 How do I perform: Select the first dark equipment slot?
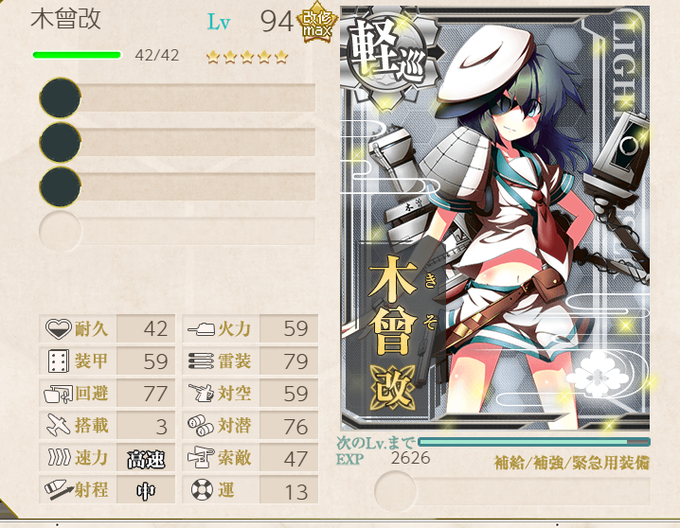pyautogui.click(x=177, y=98)
